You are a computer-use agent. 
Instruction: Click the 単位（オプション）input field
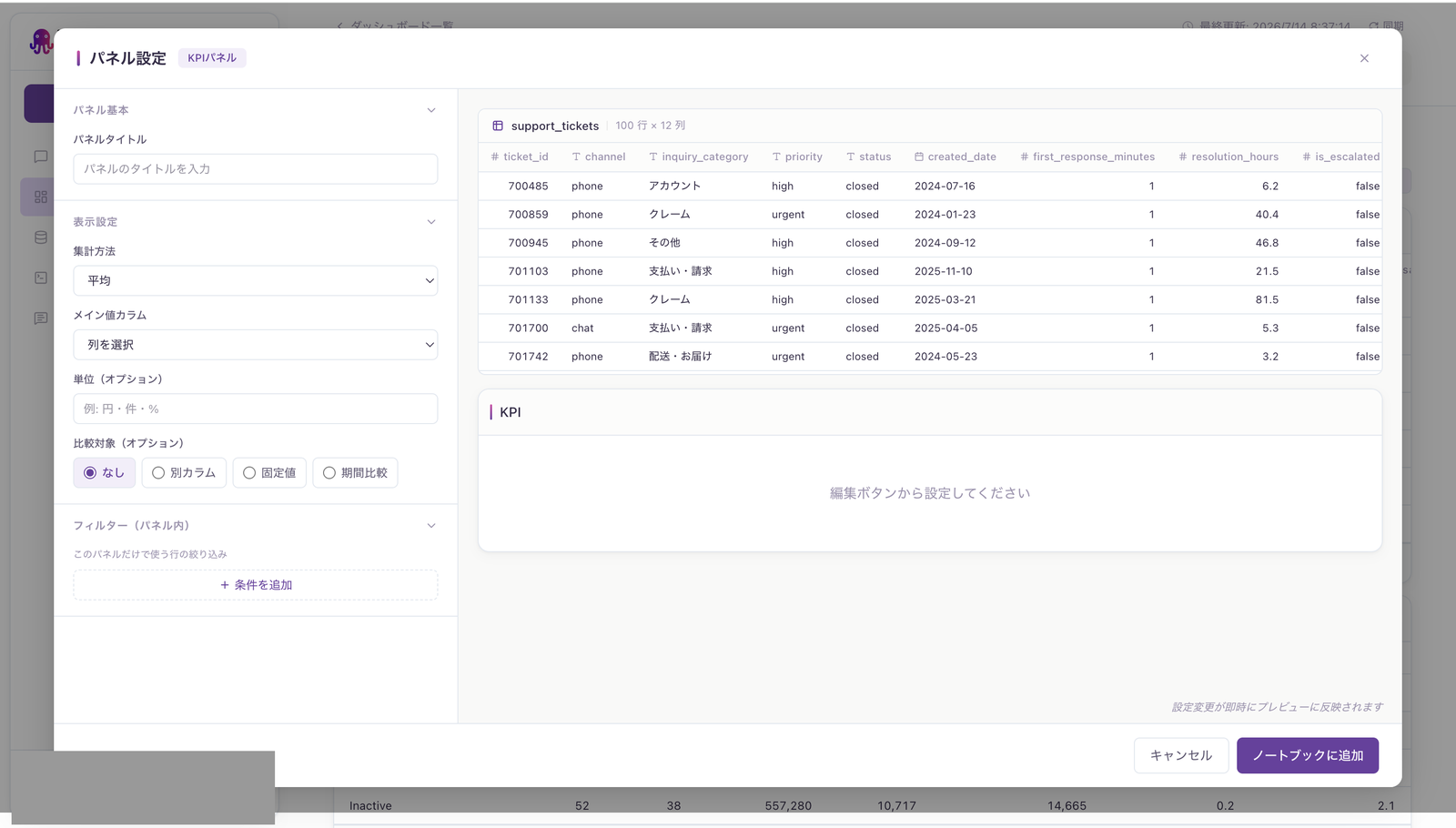[x=256, y=409]
